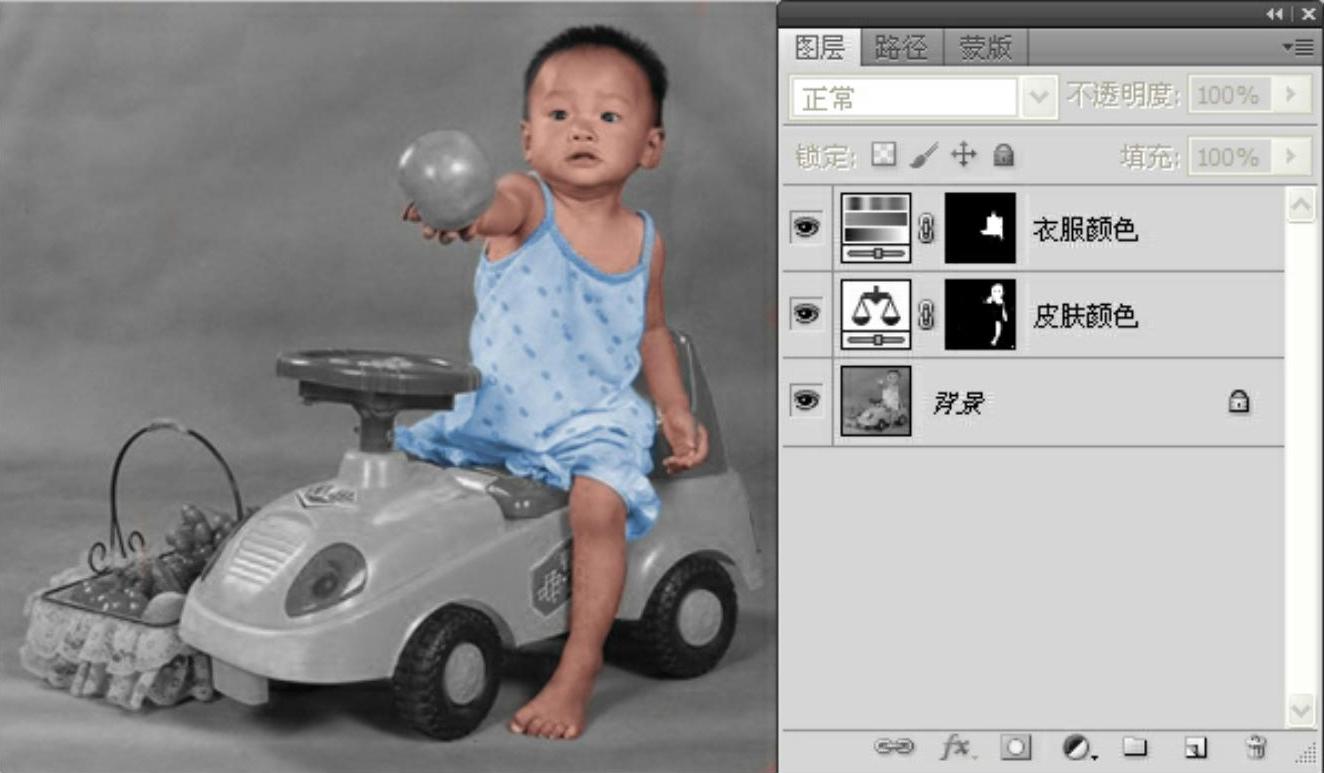This screenshot has height=773, width=1324.
Task: Close the layers panel
Action: pos(1308,14)
